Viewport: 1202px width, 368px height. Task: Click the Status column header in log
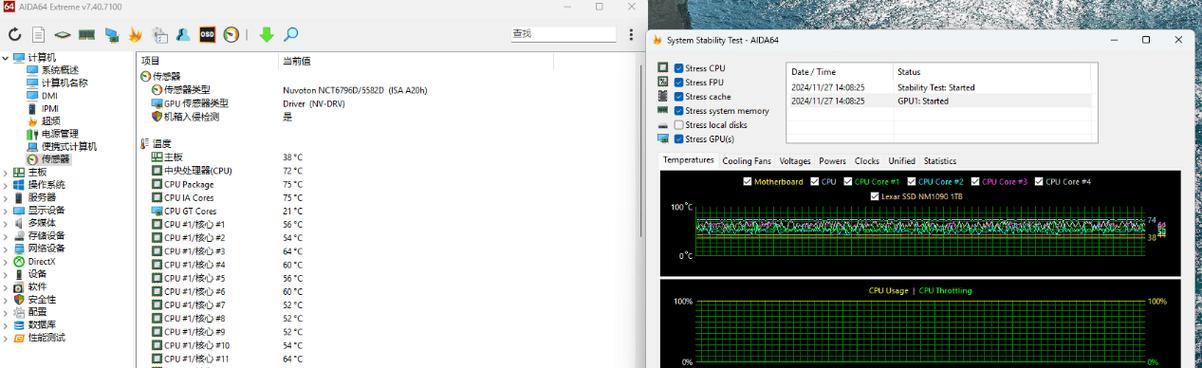pos(995,72)
